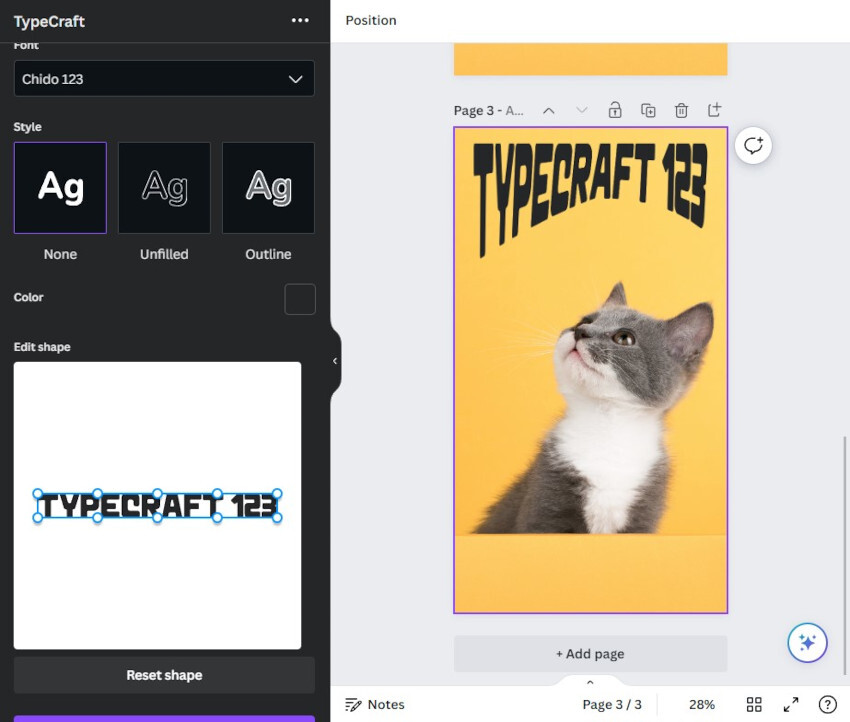Open the Chido 123 font dropdown
The image size is (850, 722).
pyautogui.click(x=164, y=79)
